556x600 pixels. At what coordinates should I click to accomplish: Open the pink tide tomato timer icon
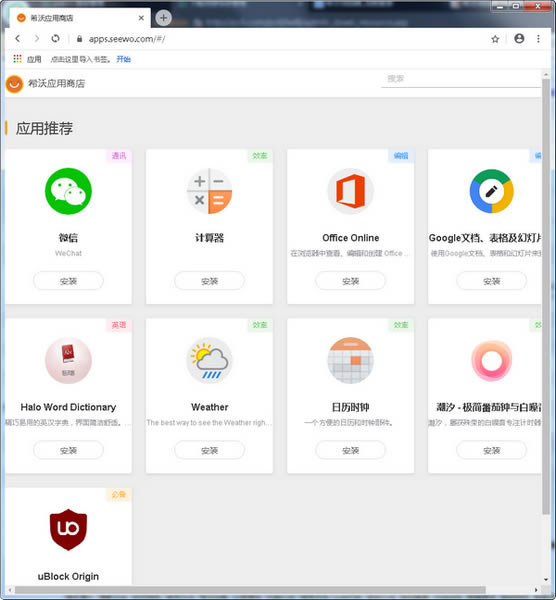pyautogui.click(x=491, y=360)
